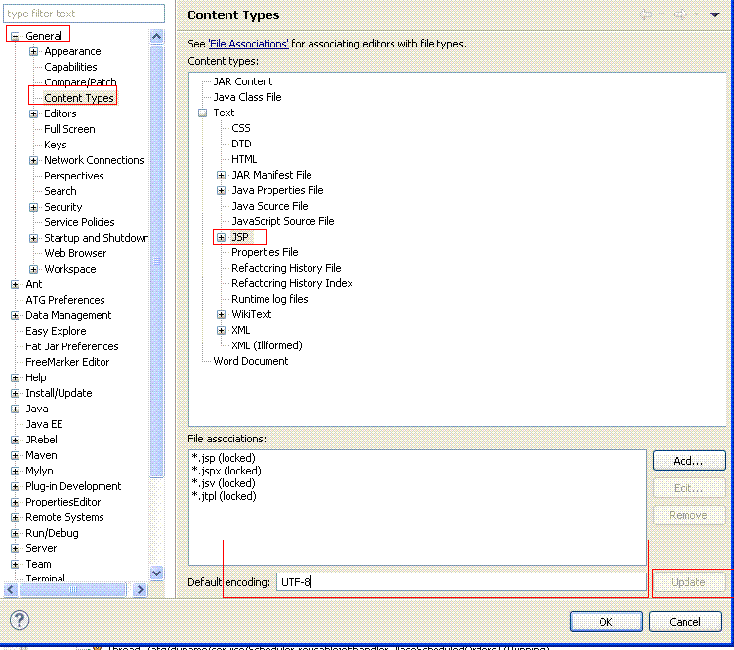Viewport: 734px width, 650px height.
Task: Select ATG Preferences page
Action: (x=65, y=300)
